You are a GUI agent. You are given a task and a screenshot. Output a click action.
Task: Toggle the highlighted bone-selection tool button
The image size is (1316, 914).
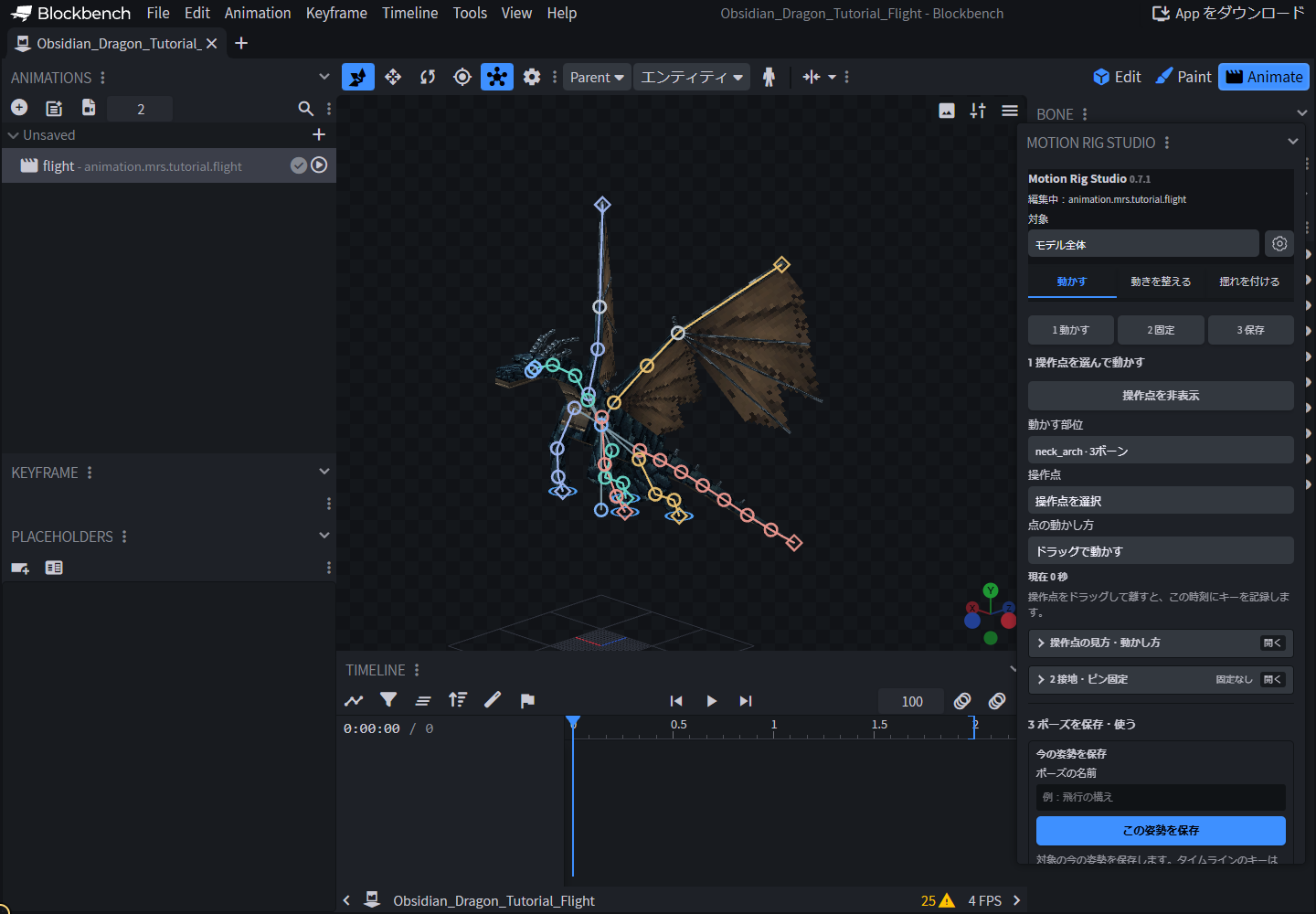coord(358,77)
